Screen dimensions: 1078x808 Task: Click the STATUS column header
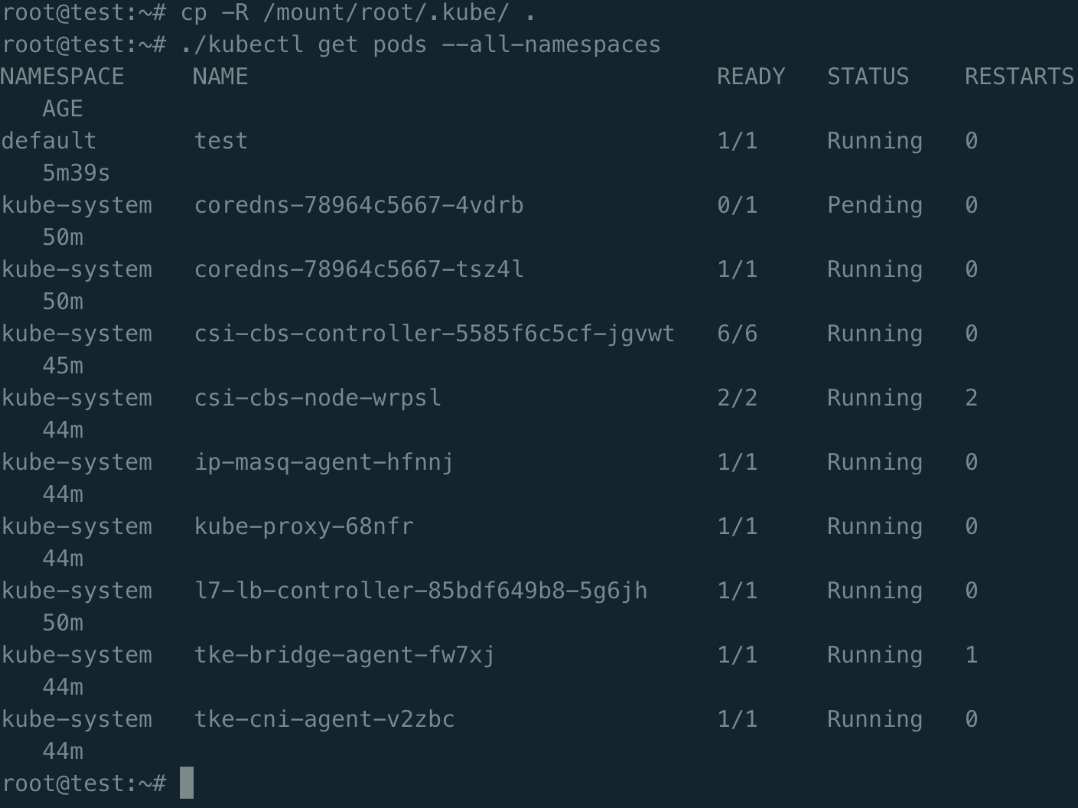pos(868,76)
